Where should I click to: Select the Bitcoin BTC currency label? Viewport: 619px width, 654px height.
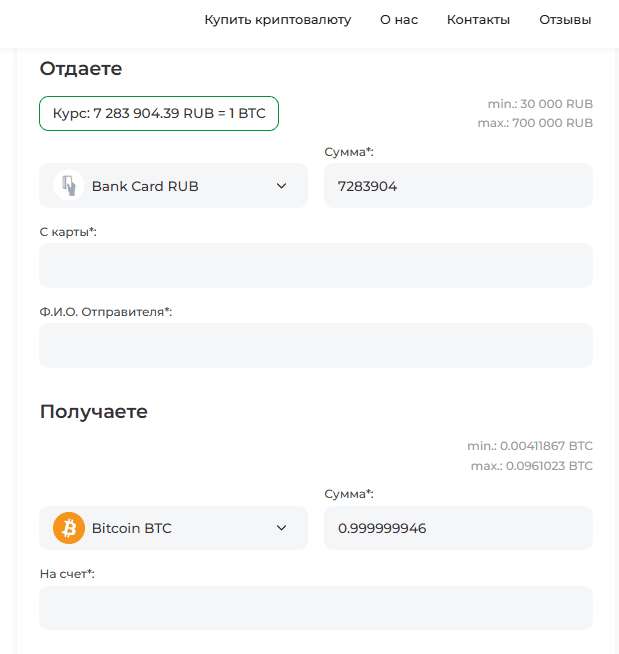click(x=132, y=528)
